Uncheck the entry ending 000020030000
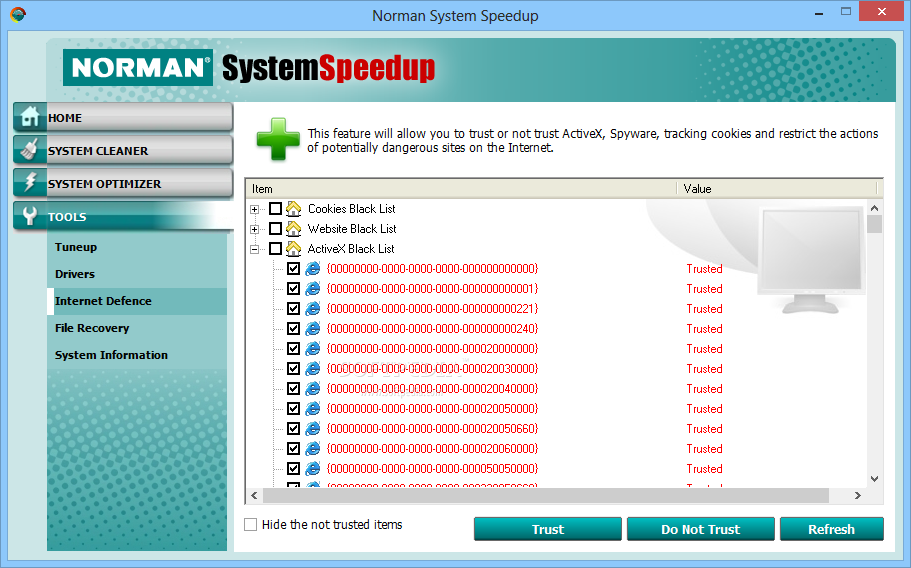Screen dimensions: 911x568 [293, 368]
